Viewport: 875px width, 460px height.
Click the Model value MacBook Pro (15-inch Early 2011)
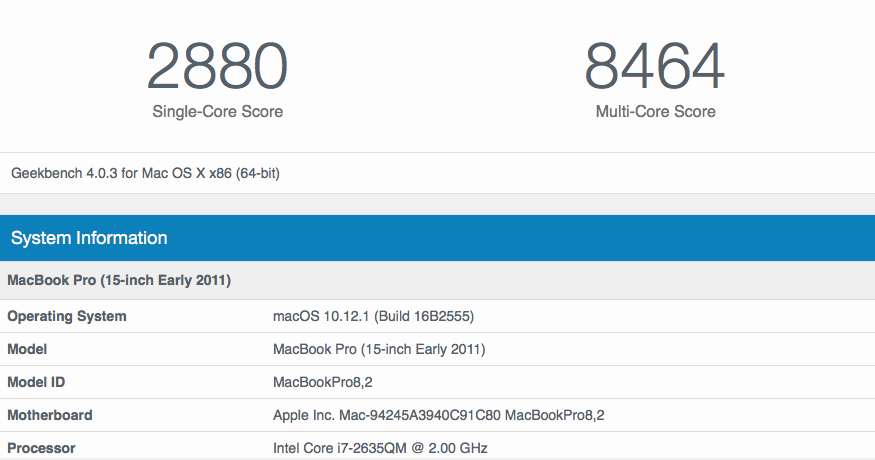tap(379, 349)
